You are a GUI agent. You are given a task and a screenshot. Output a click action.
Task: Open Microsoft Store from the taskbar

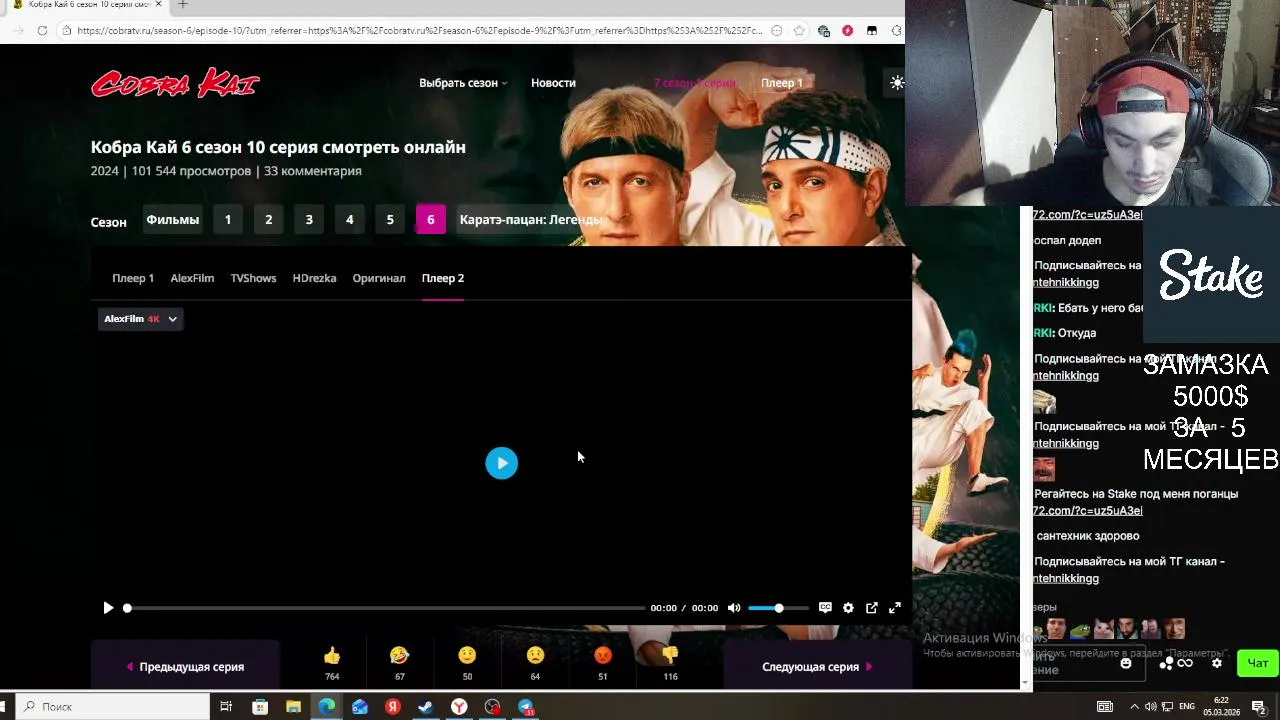[x=260, y=707]
